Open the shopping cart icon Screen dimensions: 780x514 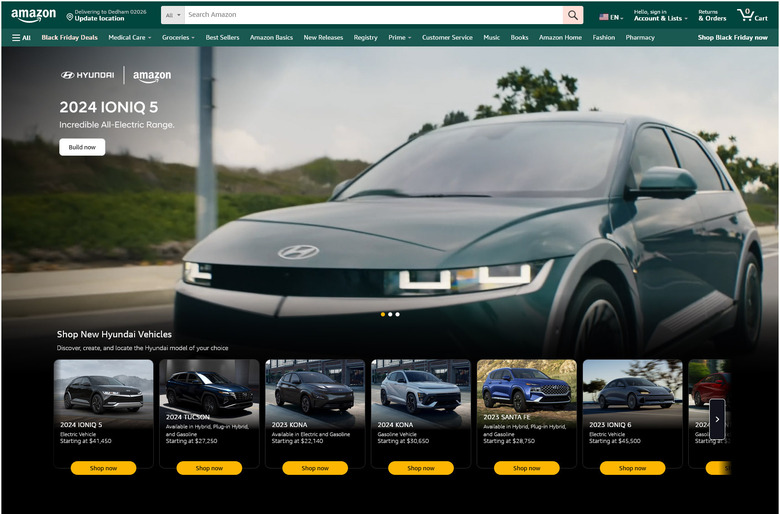(x=752, y=15)
